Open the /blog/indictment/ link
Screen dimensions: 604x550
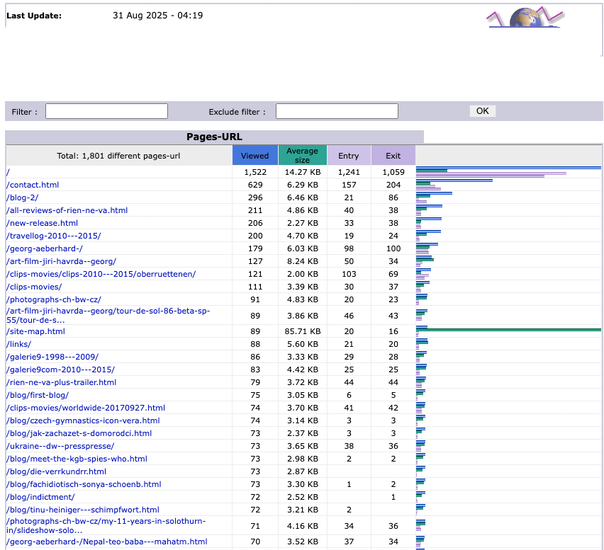40,496
